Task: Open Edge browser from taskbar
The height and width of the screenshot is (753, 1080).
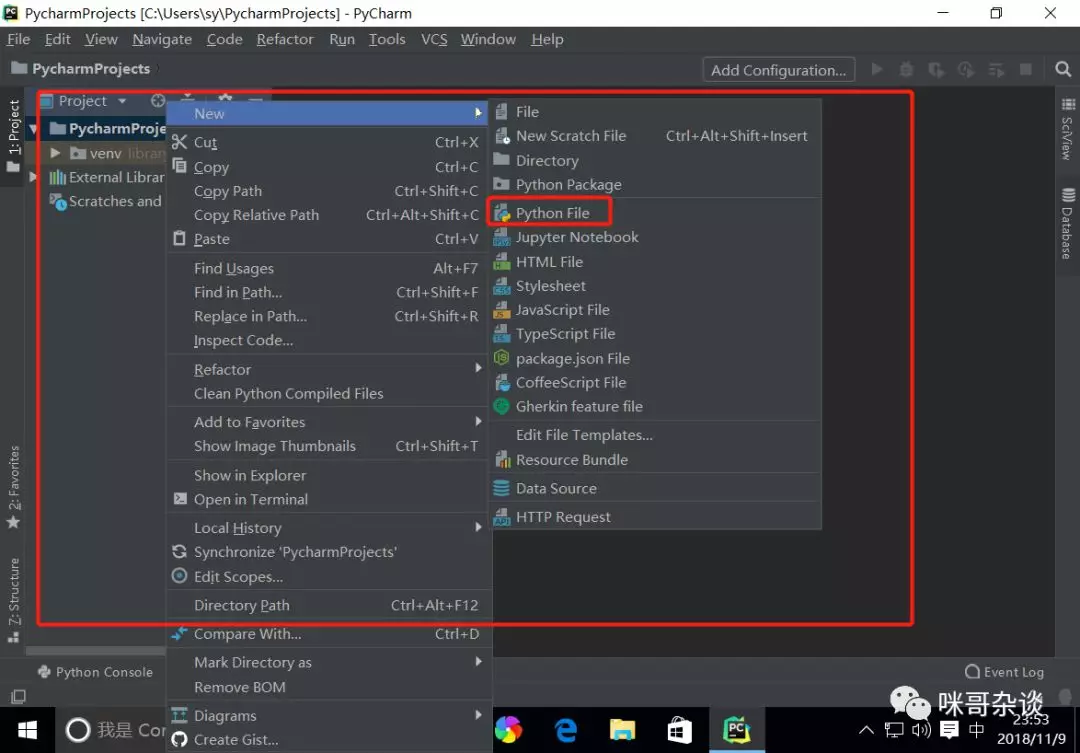Action: 566,730
